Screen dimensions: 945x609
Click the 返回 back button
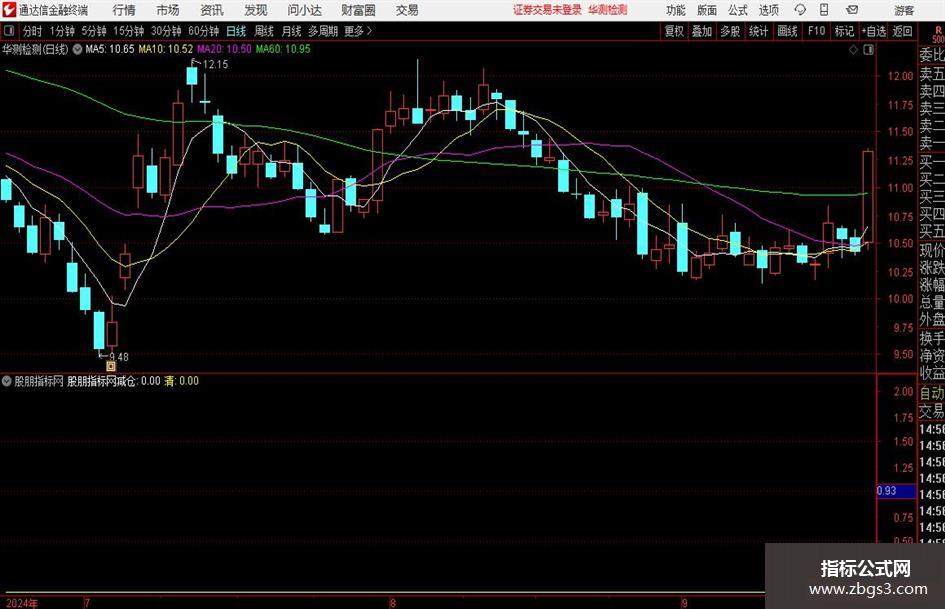pos(902,31)
